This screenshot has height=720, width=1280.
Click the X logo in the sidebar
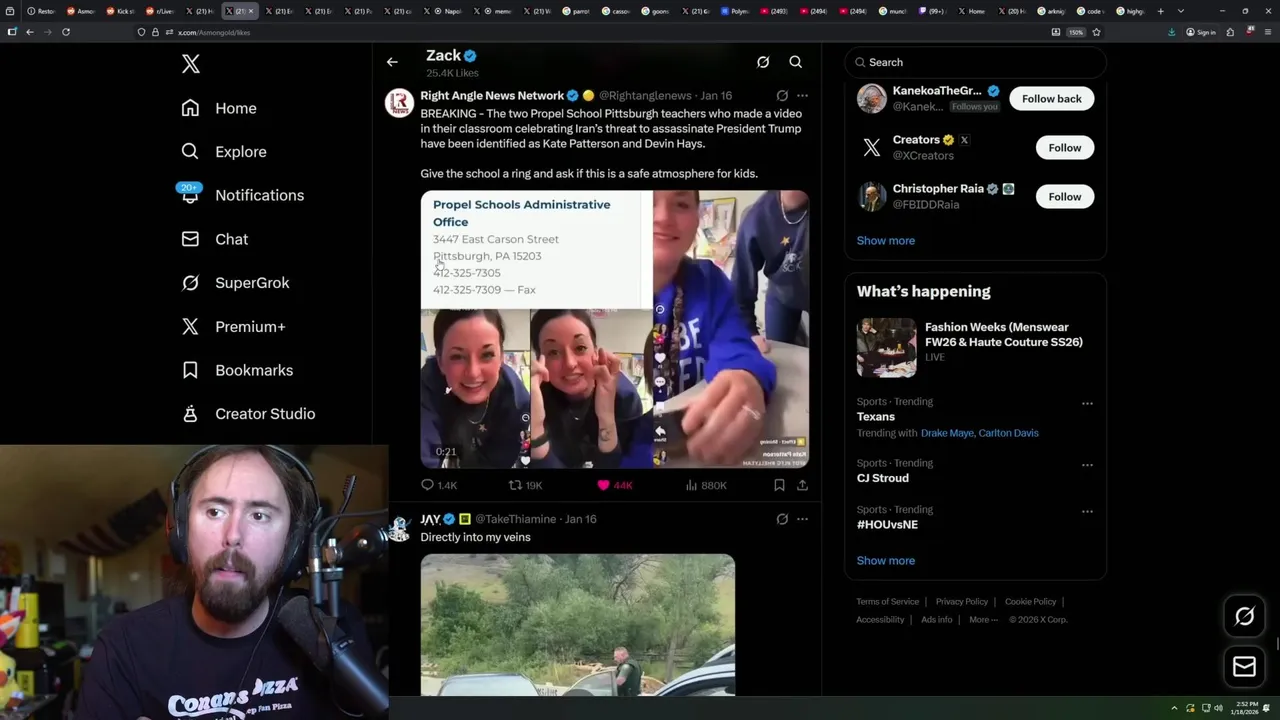point(191,64)
